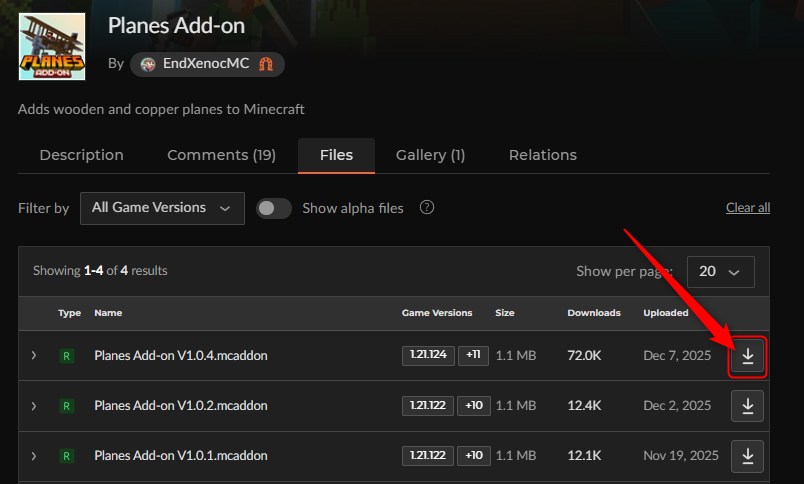Click the help icon beside Show alpha files
The height and width of the screenshot is (484, 804).
click(427, 207)
